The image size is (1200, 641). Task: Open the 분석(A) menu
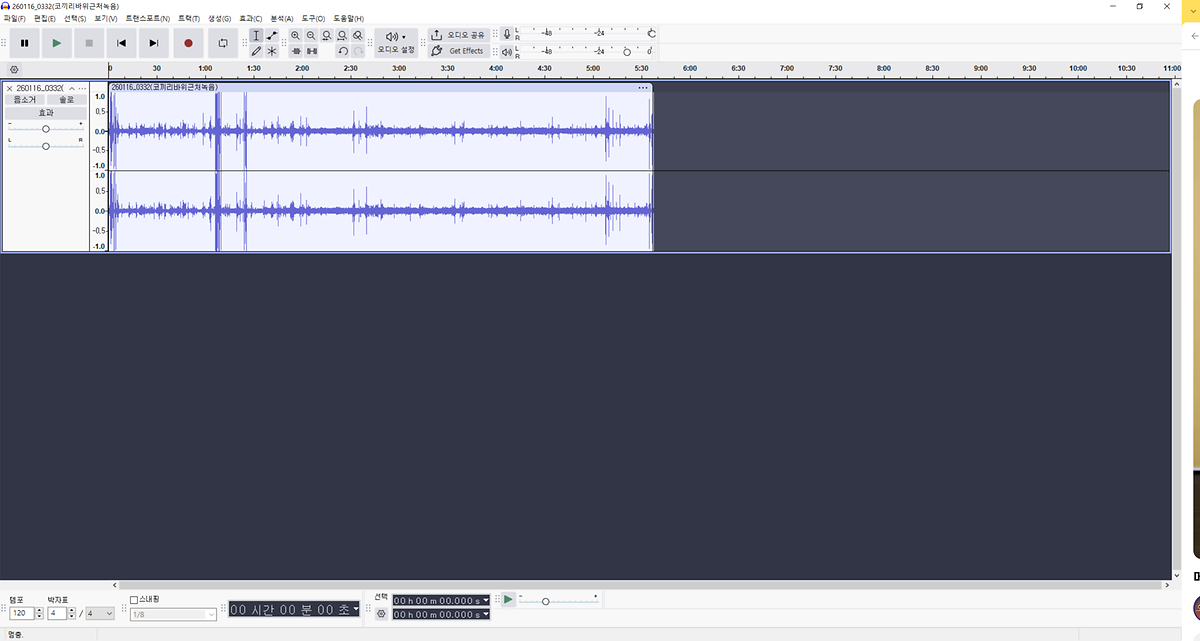point(282,19)
